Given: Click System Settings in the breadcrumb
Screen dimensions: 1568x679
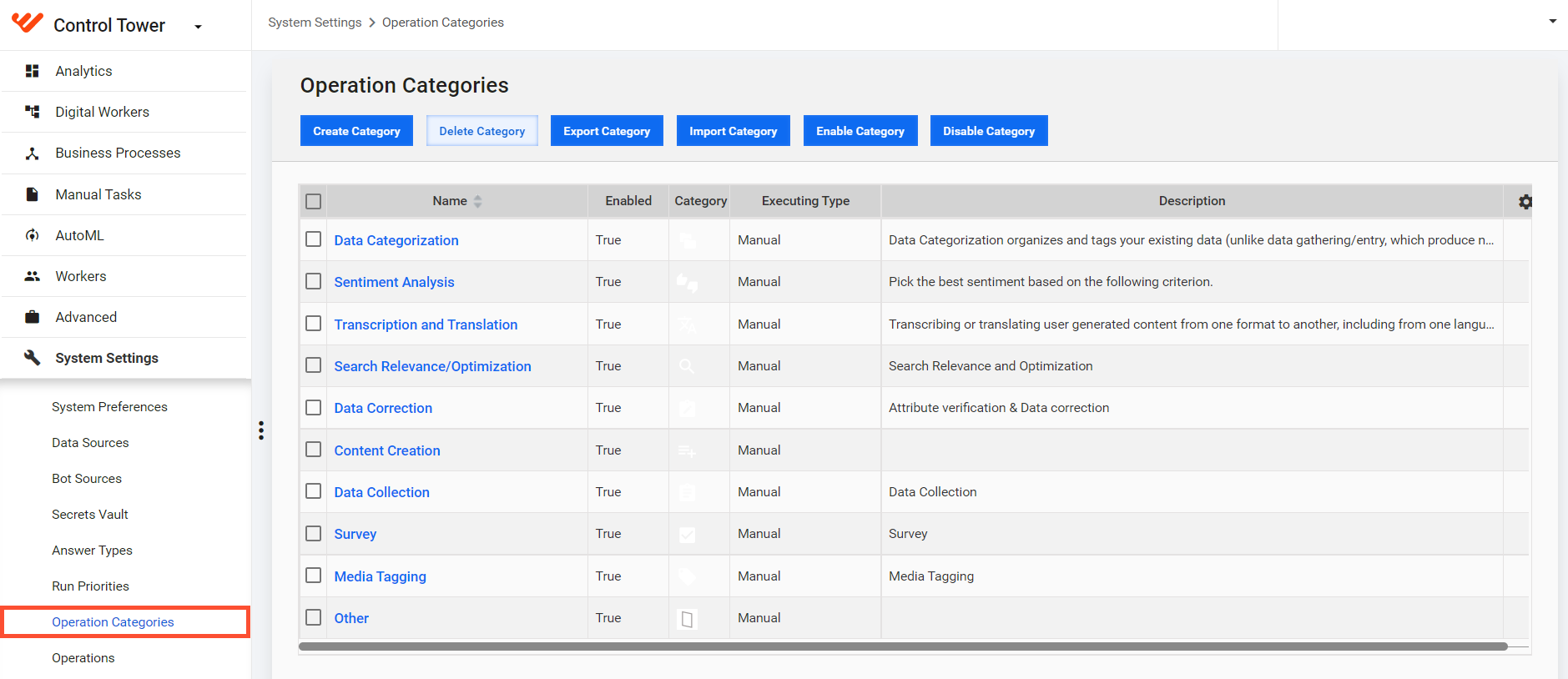Looking at the screenshot, I should click(315, 23).
